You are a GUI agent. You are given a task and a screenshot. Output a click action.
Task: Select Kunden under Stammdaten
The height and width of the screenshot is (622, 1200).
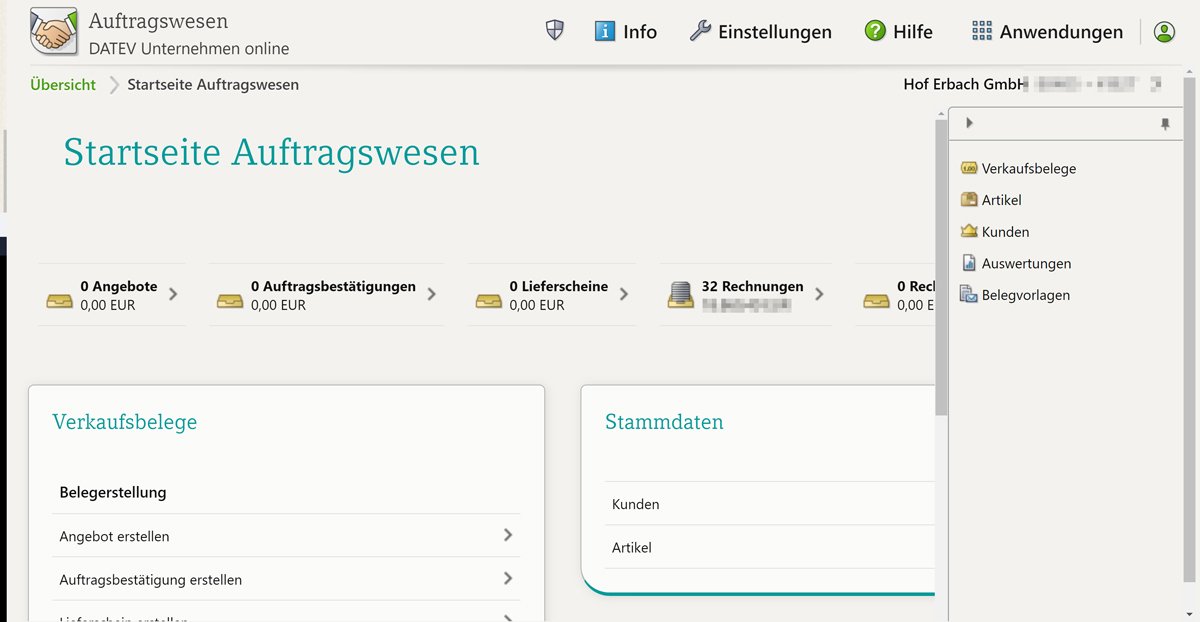tap(636, 504)
